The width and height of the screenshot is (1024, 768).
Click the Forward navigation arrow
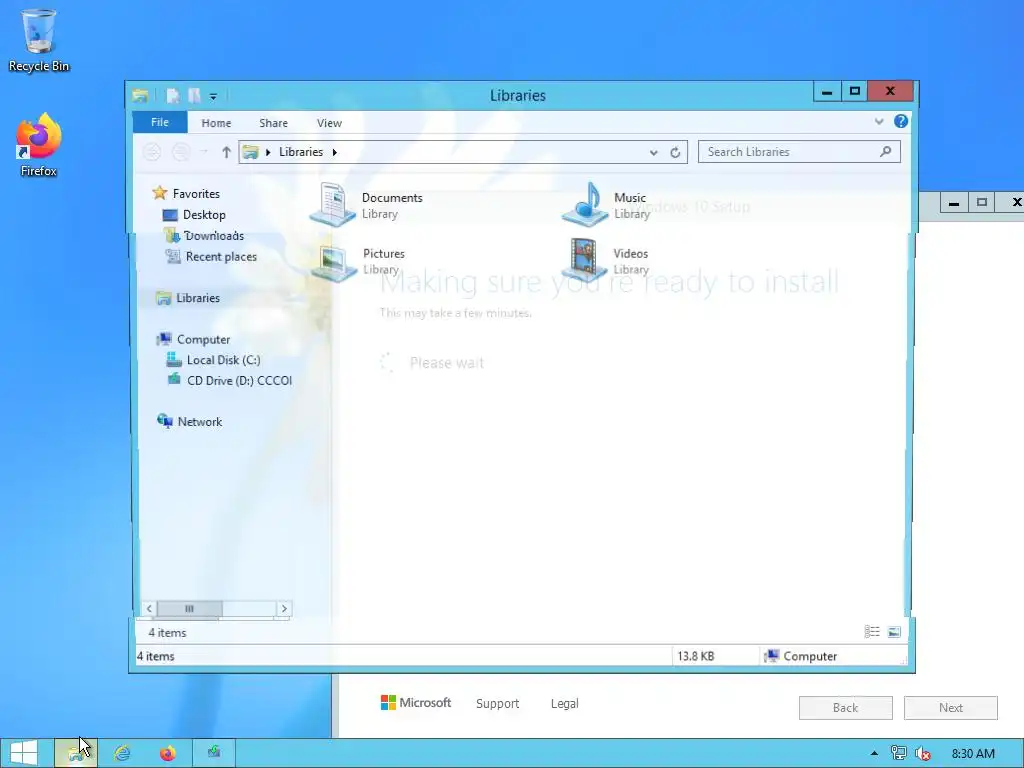point(181,152)
